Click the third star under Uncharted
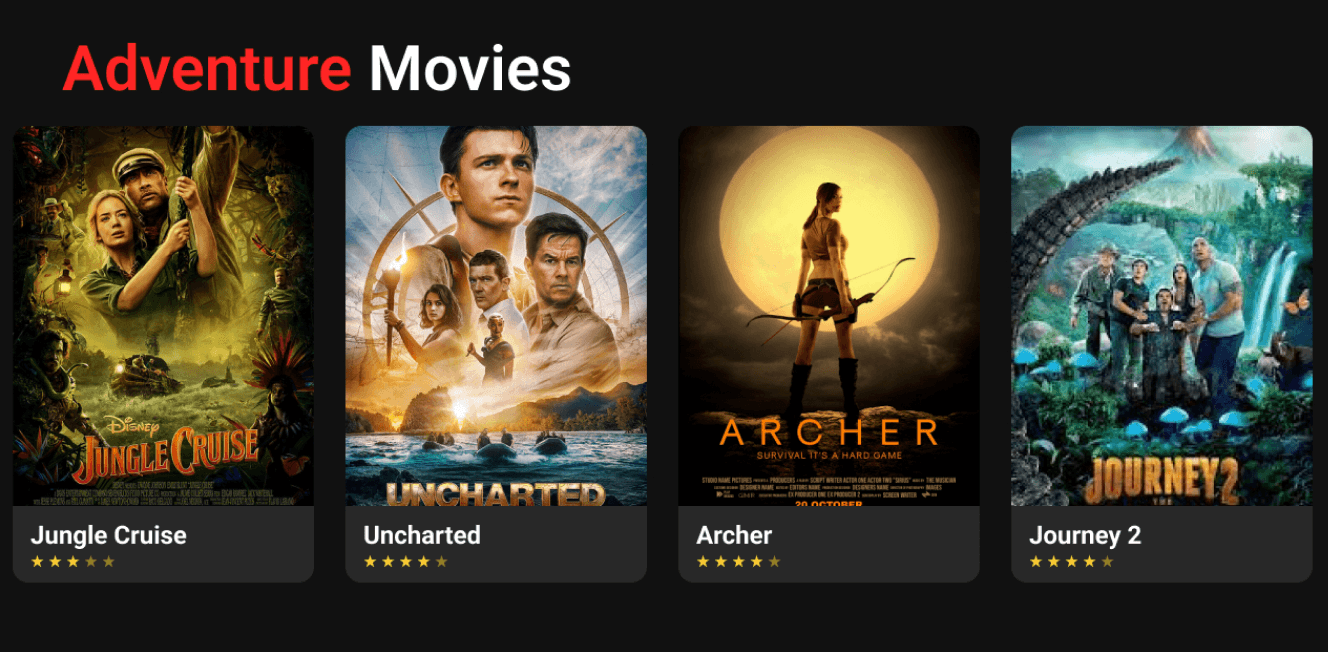 [x=406, y=562]
